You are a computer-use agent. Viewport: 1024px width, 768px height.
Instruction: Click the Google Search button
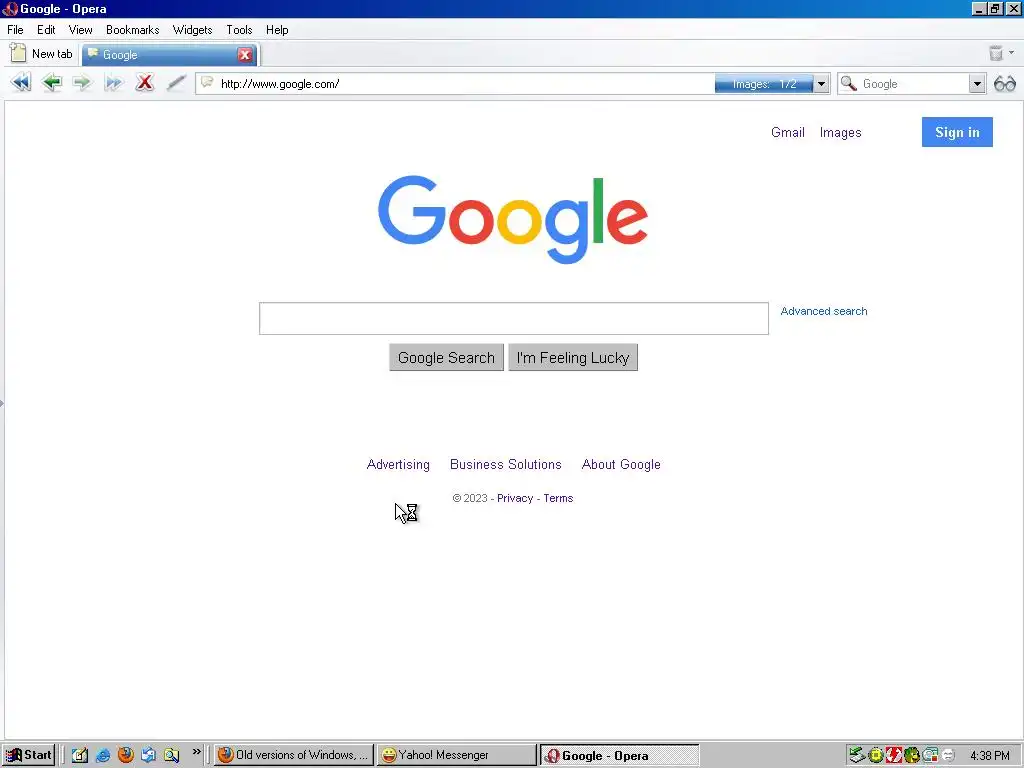[446, 357]
